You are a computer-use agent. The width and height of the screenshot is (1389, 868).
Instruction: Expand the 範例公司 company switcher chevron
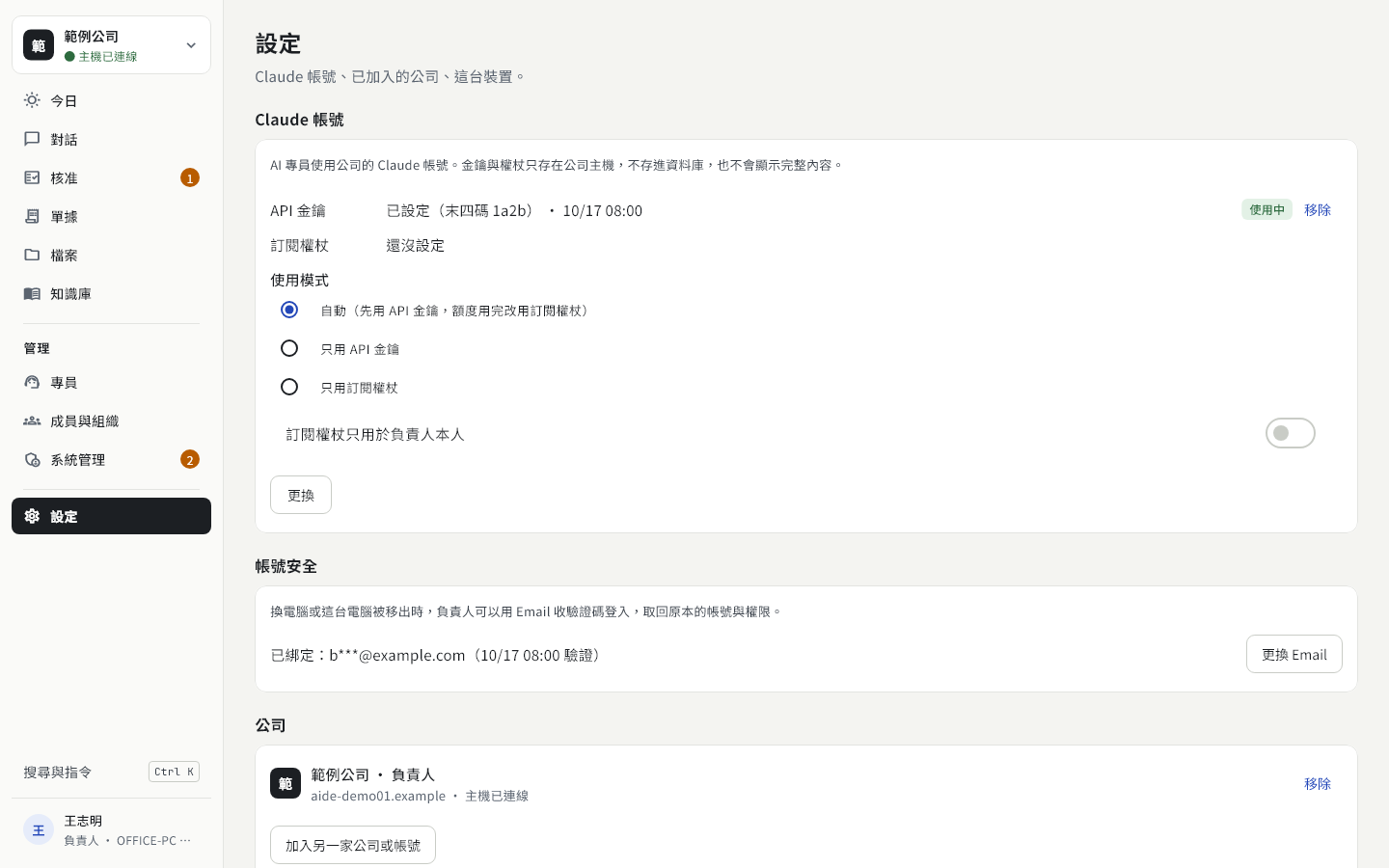pos(191,45)
